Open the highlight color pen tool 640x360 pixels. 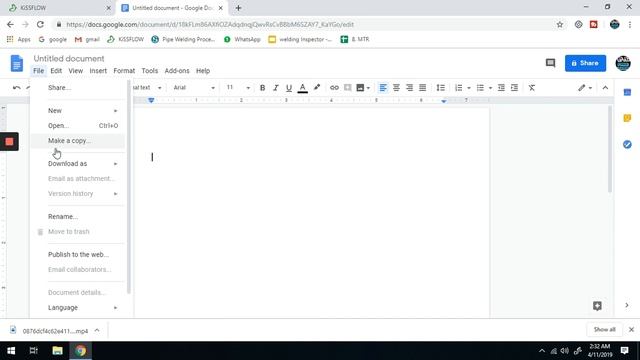coord(317,87)
